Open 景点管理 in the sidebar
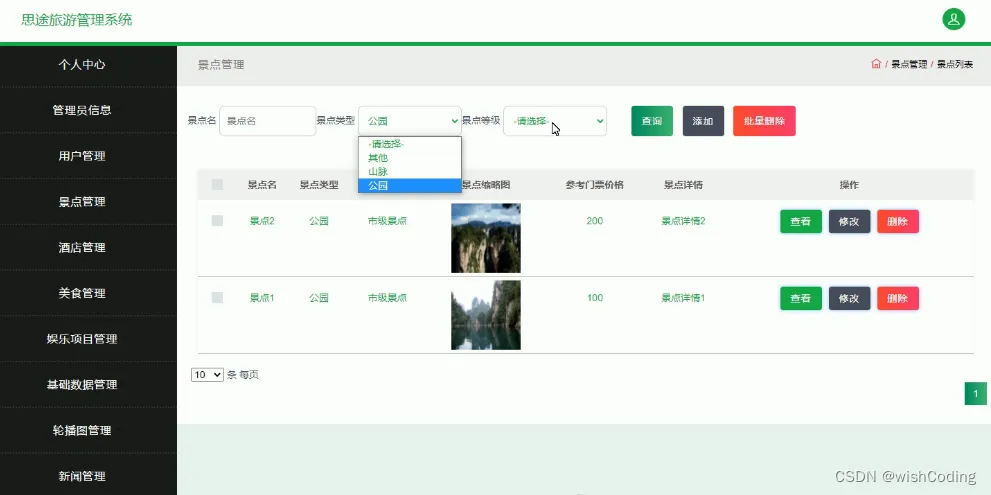 (82, 202)
